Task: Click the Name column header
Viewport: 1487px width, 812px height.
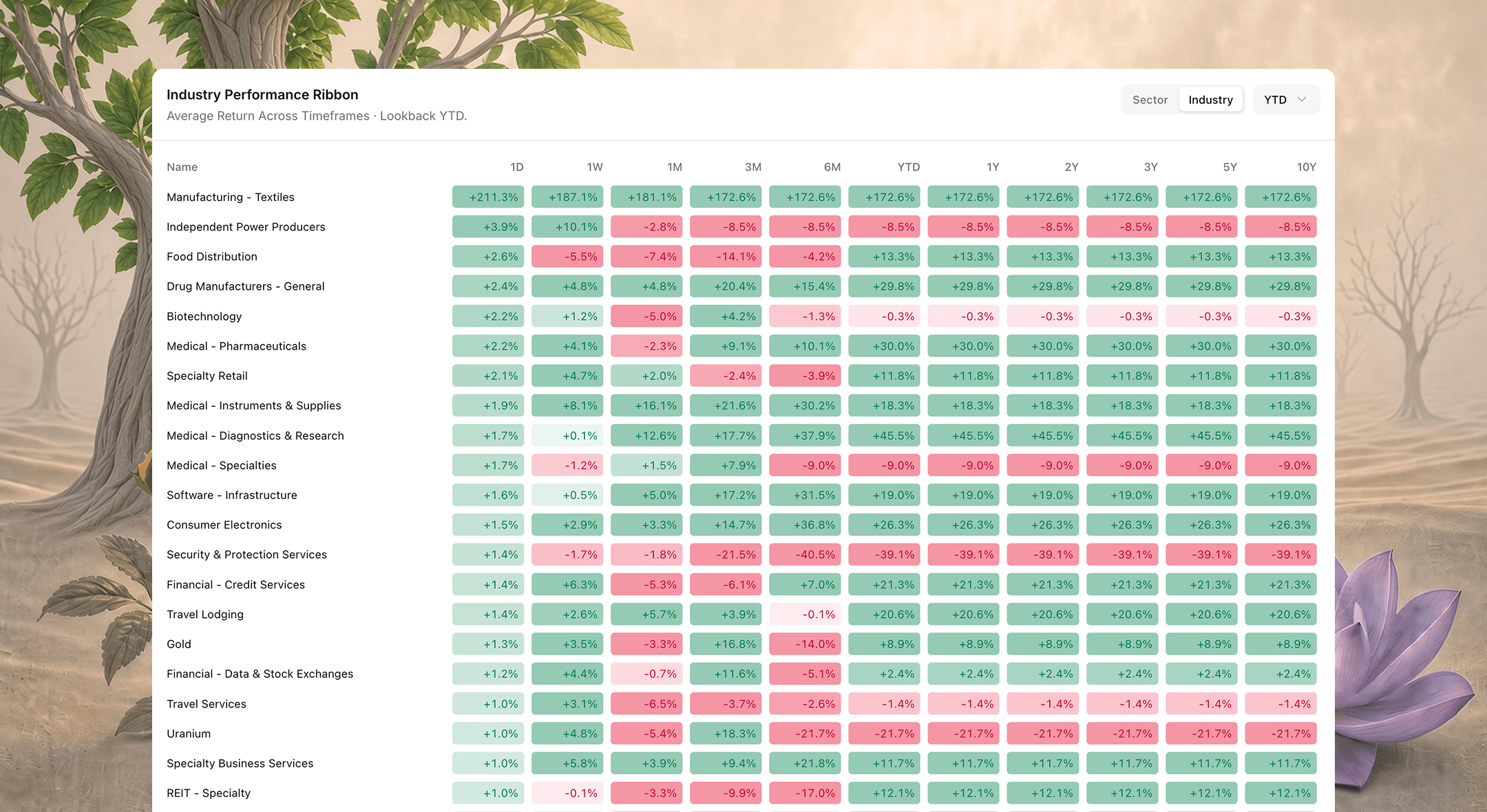Action: point(182,167)
